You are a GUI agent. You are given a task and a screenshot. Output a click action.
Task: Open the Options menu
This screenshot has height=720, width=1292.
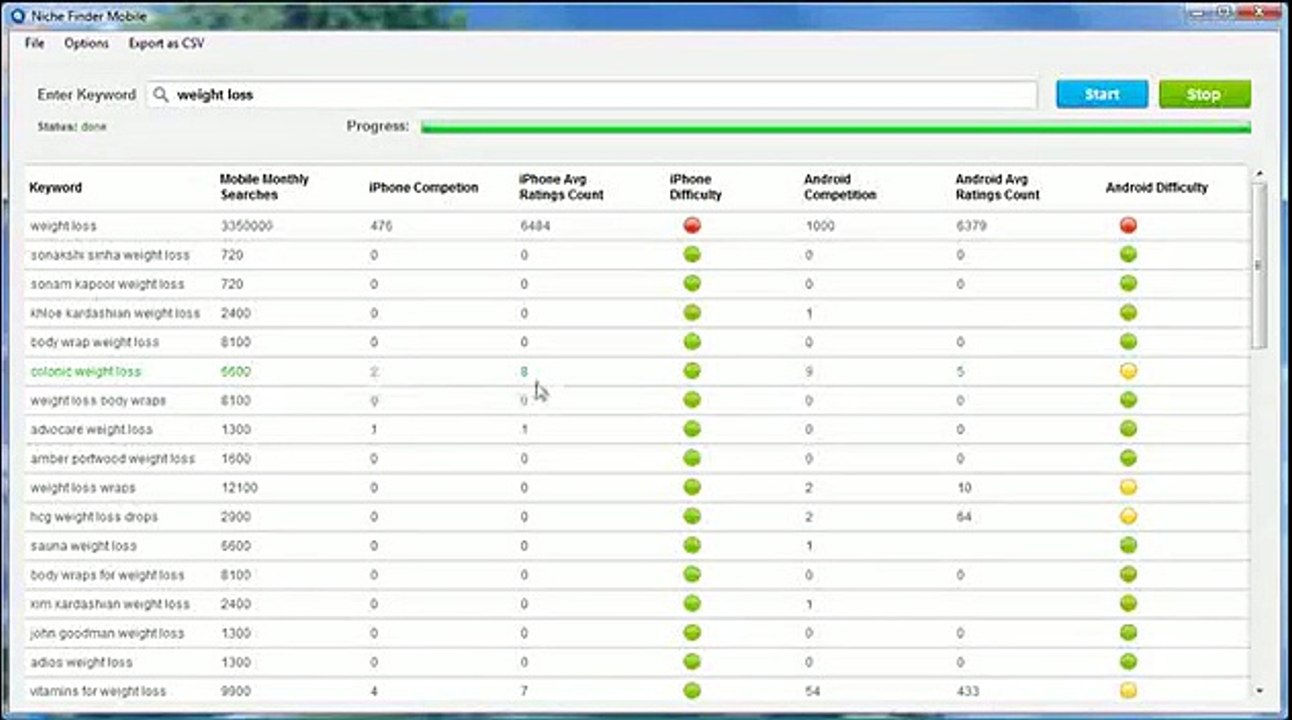(x=86, y=44)
